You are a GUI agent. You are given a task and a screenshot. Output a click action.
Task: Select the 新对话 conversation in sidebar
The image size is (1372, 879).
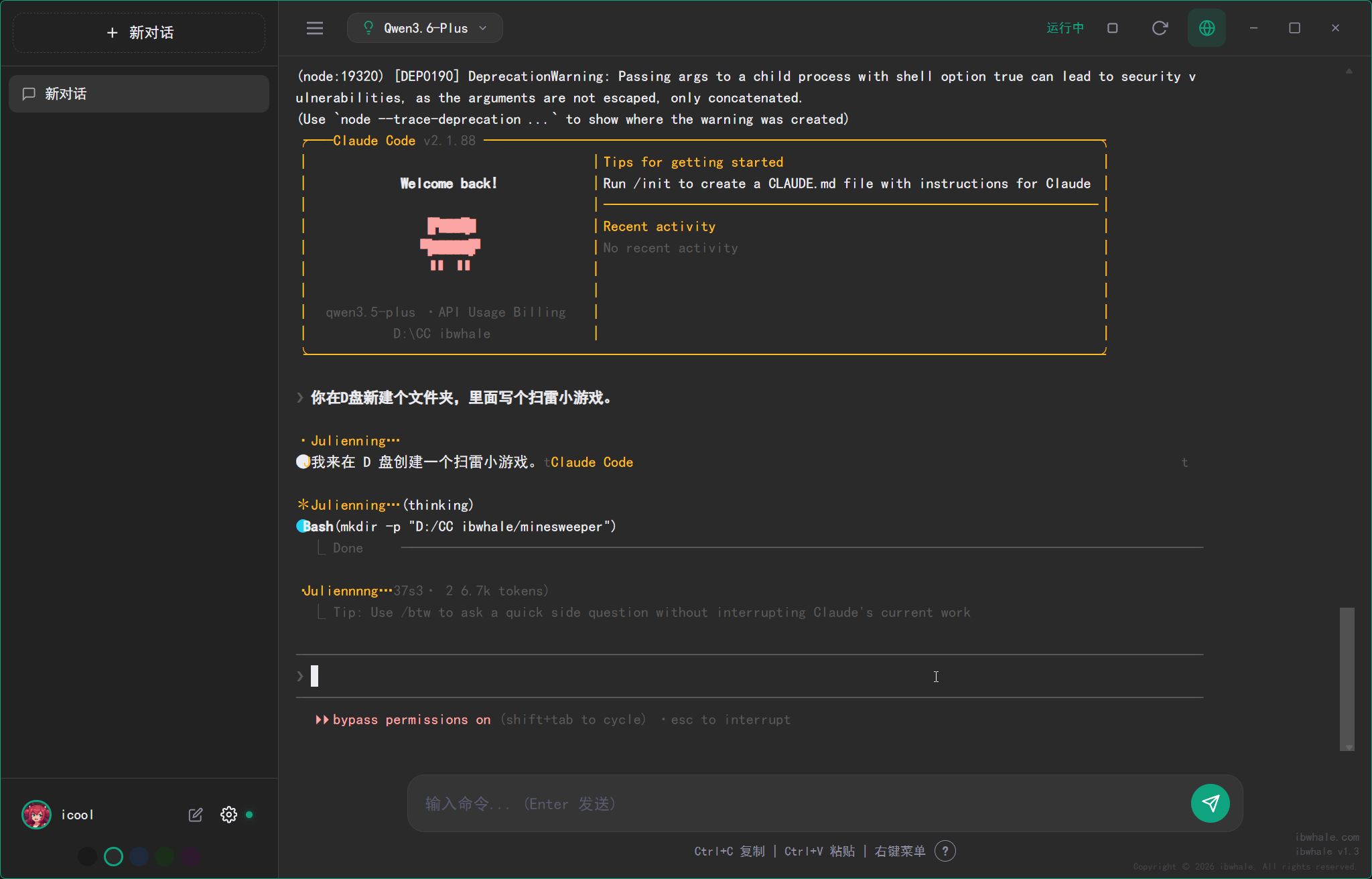click(x=139, y=94)
